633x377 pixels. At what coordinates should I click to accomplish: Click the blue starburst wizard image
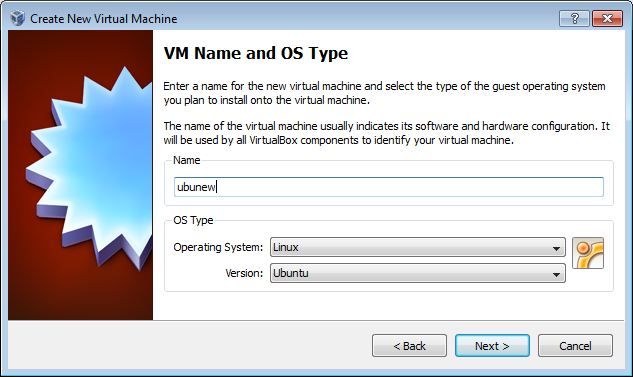coord(89,168)
